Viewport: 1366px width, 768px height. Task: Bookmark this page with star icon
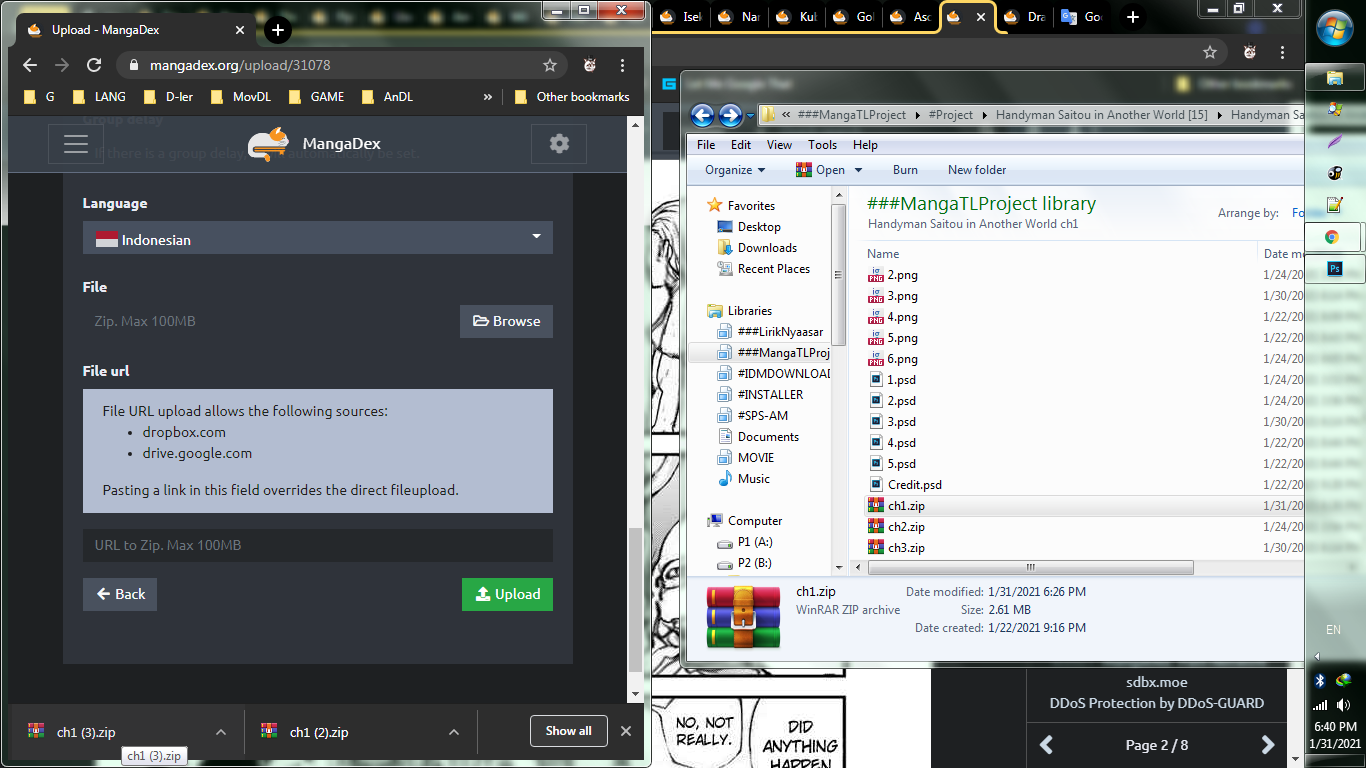pyautogui.click(x=549, y=65)
